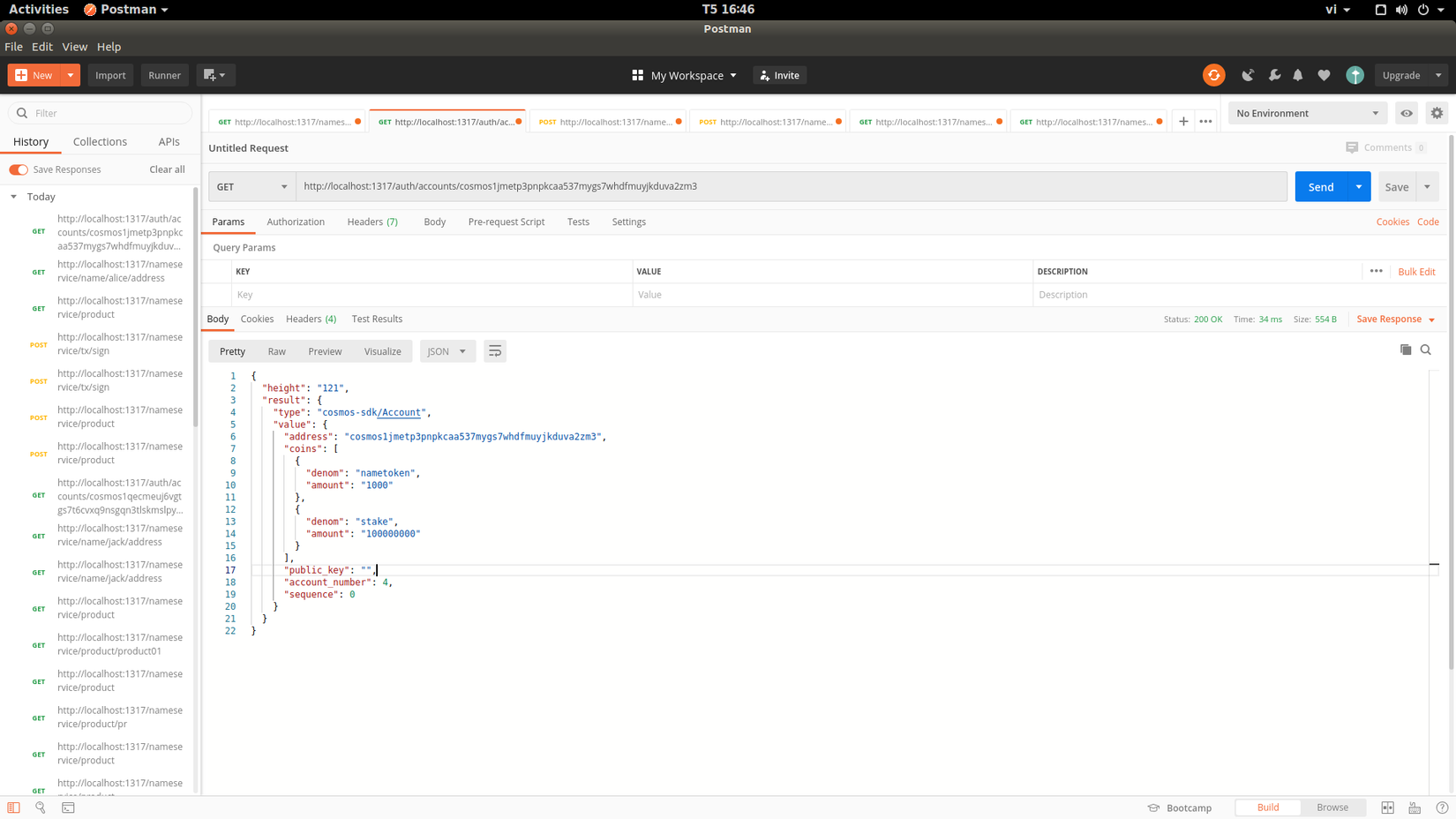Toggle line wrap in response viewer

(x=495, y=351)
